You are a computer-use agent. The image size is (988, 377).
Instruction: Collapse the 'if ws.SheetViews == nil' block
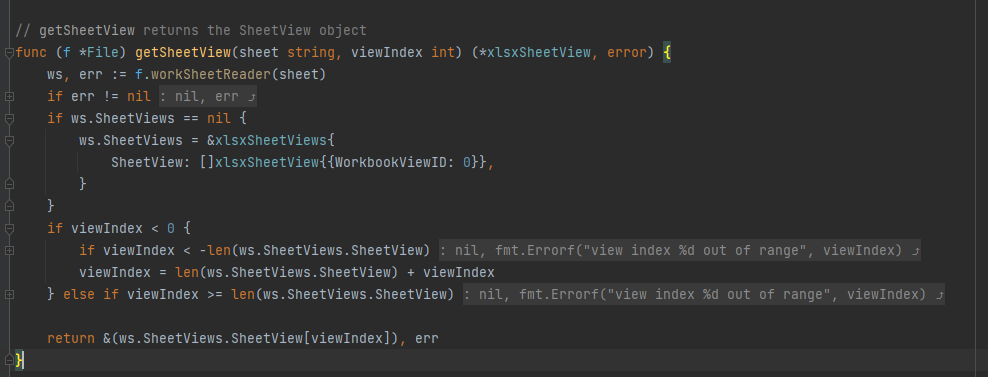click(9, 119)
